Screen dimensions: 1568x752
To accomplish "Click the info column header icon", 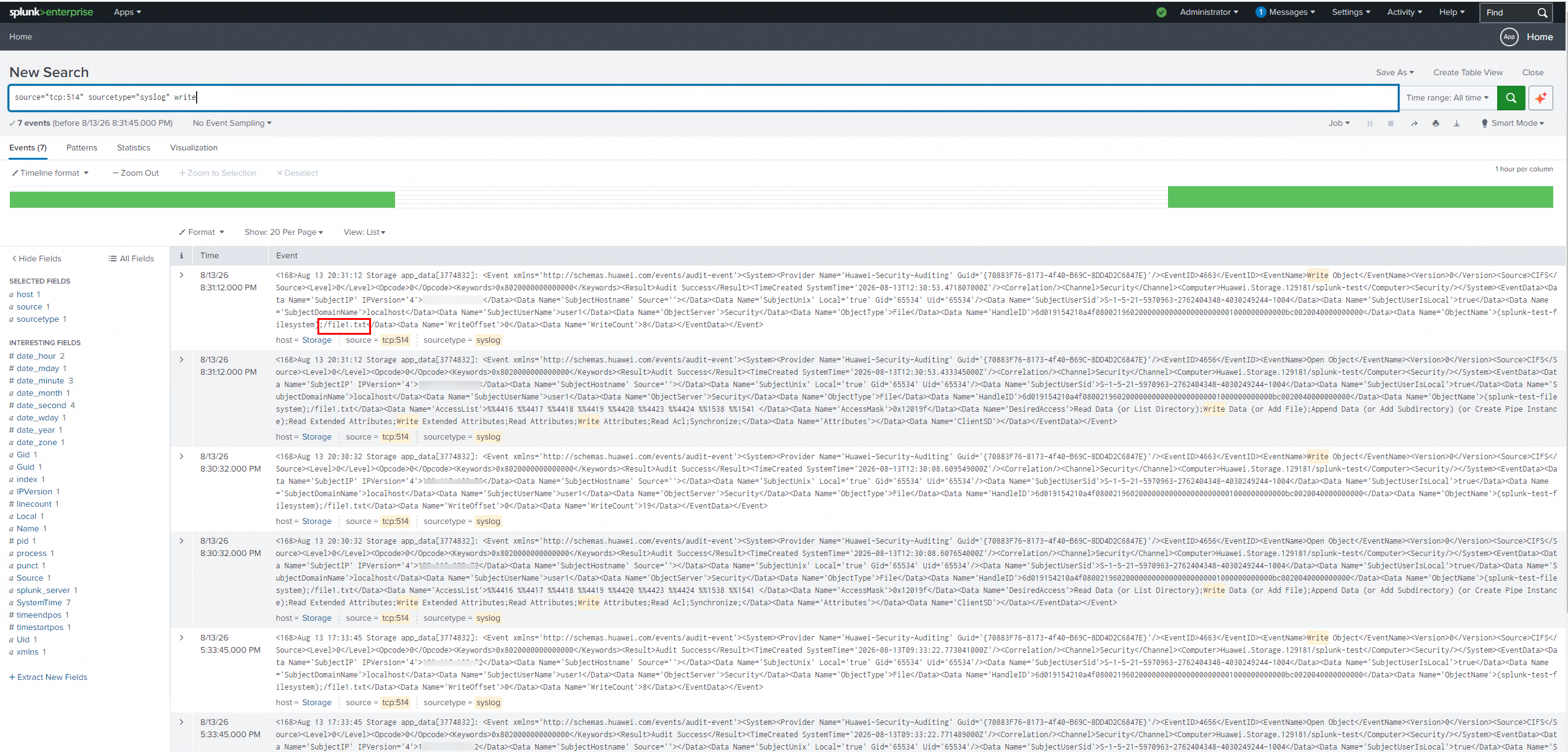I will point(181,256).
